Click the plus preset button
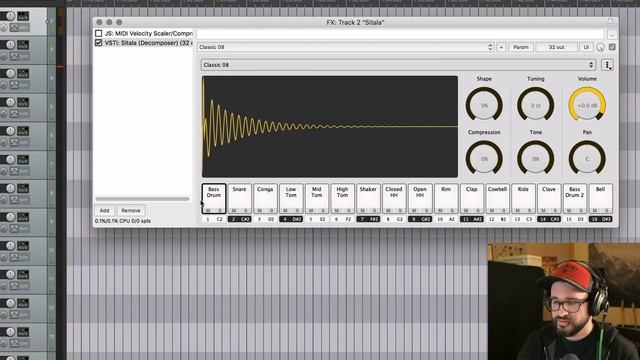640x360 pixels. click(x=501, y=47)
